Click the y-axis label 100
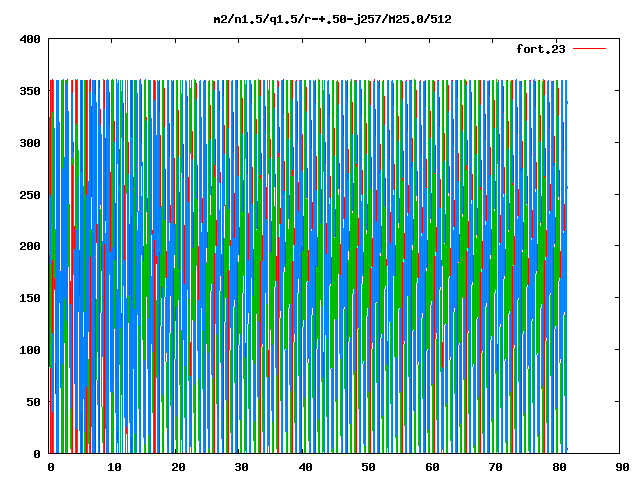Screen dimensions: 640x480 30,350
